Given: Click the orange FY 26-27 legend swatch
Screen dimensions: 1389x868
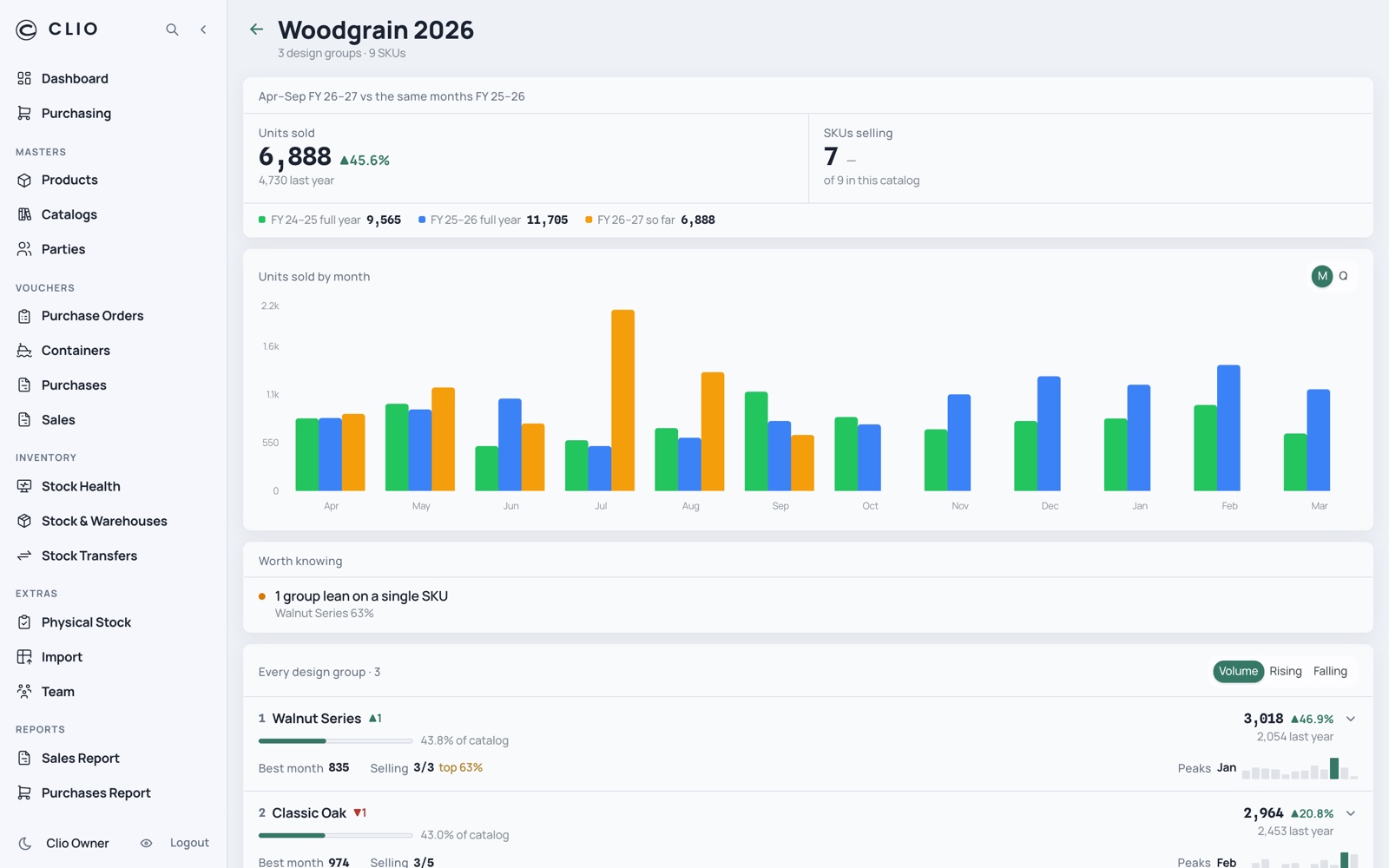Looking at the screenshot, I should 589,220.
